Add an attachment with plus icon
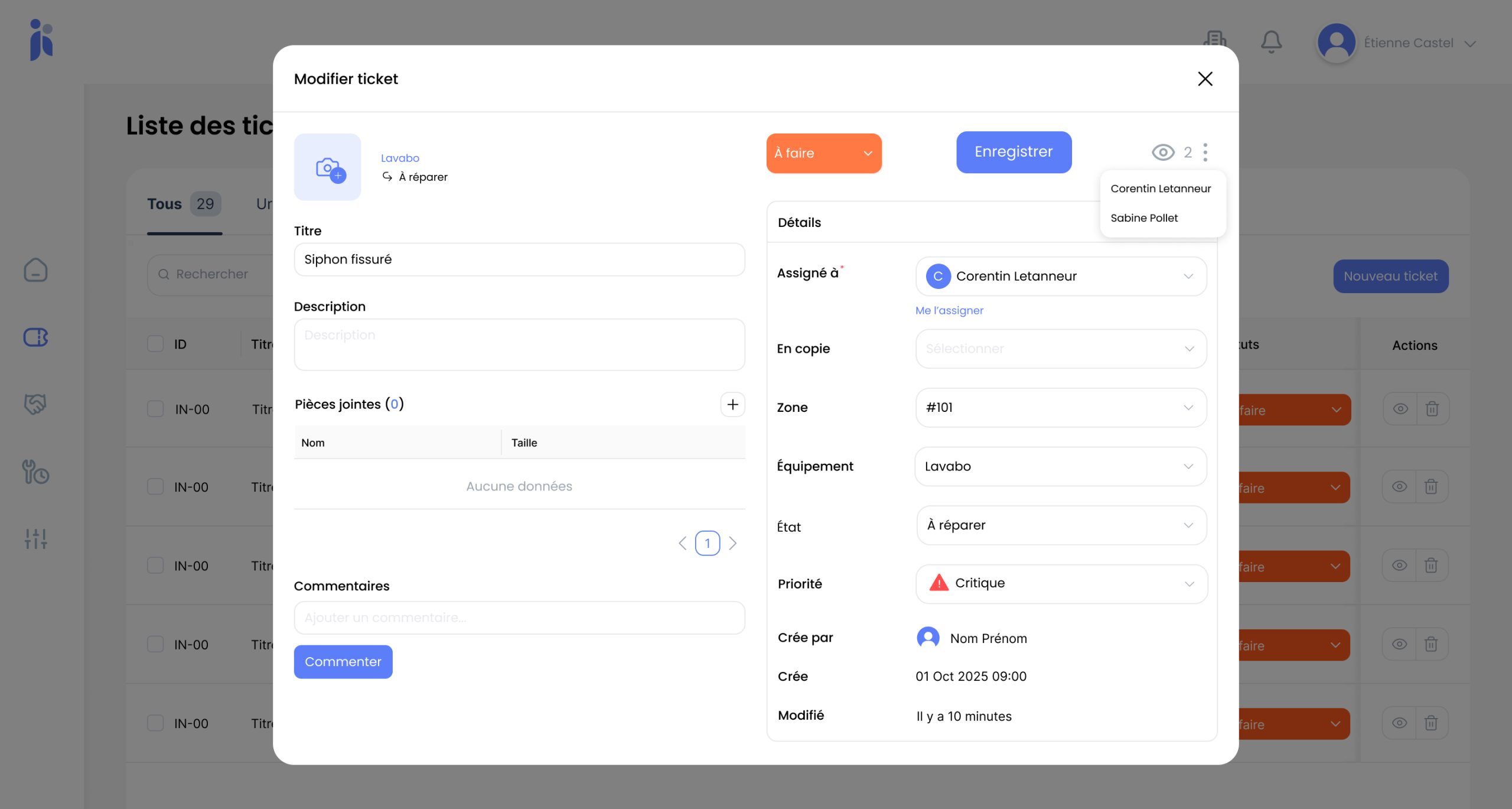1512x809 pixels. [732, 404]
